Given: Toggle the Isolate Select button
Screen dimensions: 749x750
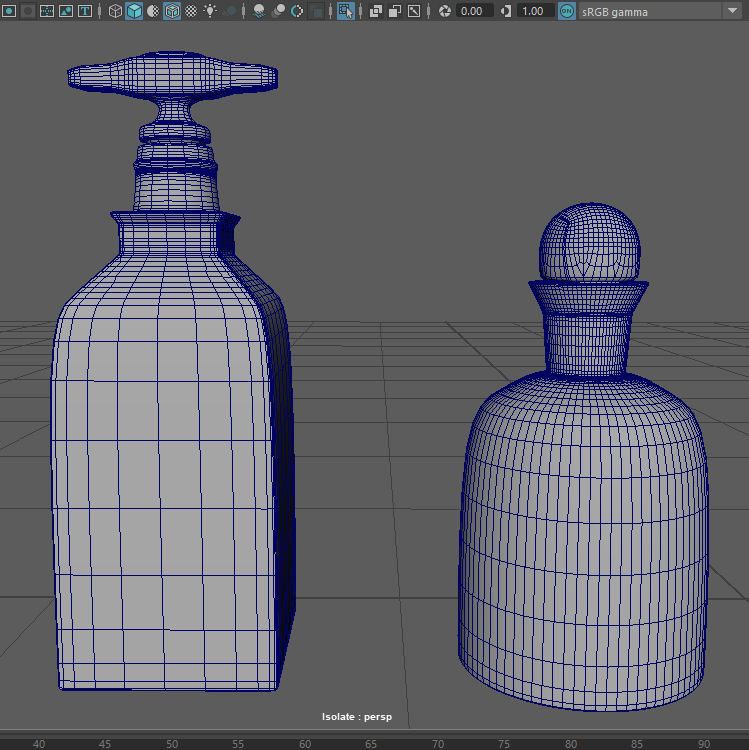Looking at the screenshot, I should (x=346, y=11).
